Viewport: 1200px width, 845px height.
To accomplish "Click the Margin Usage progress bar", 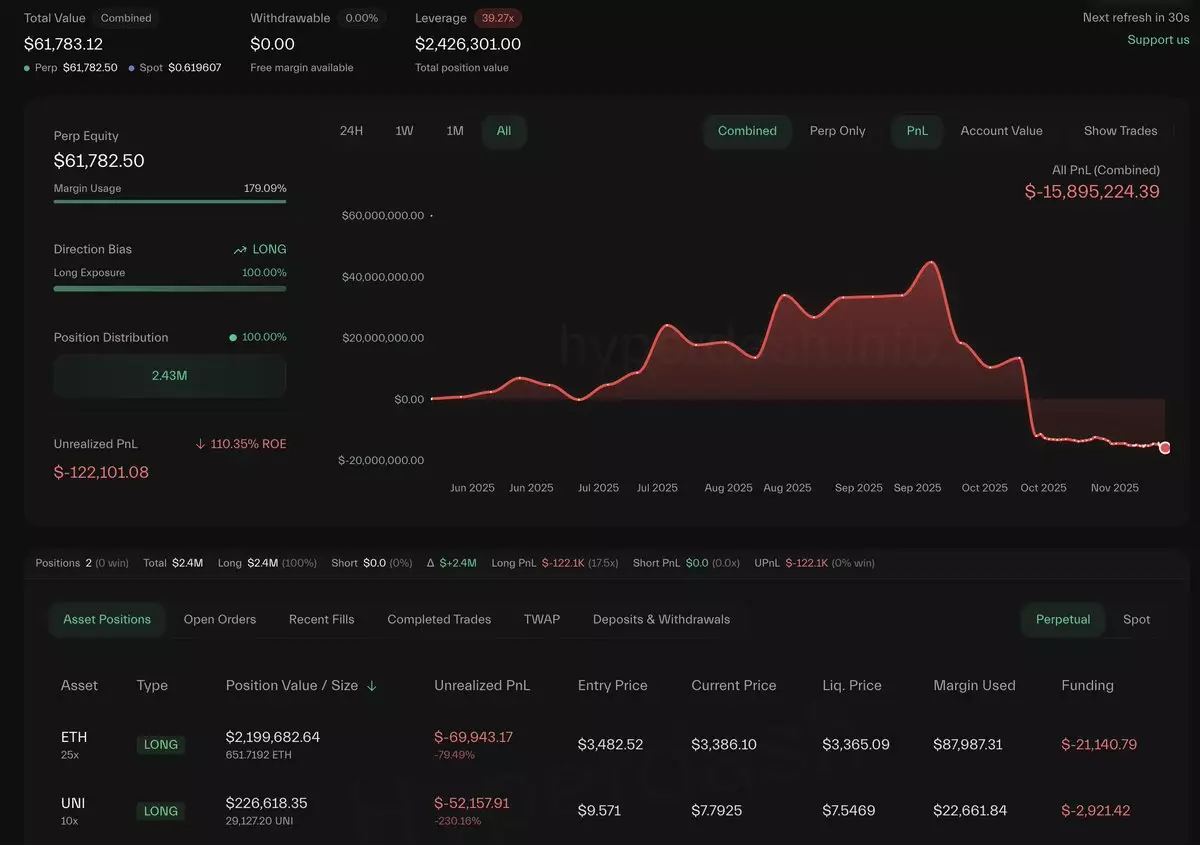I will 170,201.
